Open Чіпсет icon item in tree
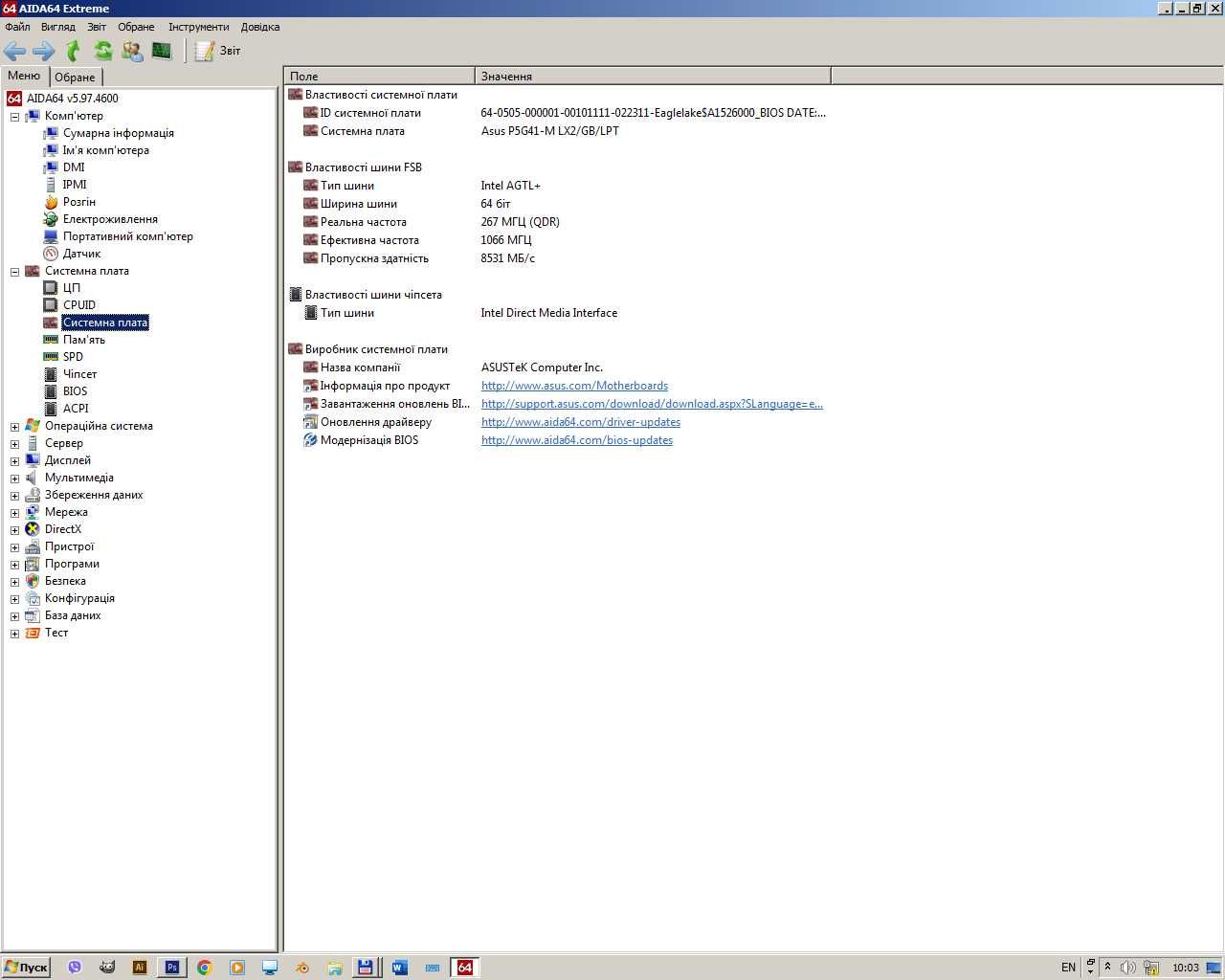 [x=51, y=374]
